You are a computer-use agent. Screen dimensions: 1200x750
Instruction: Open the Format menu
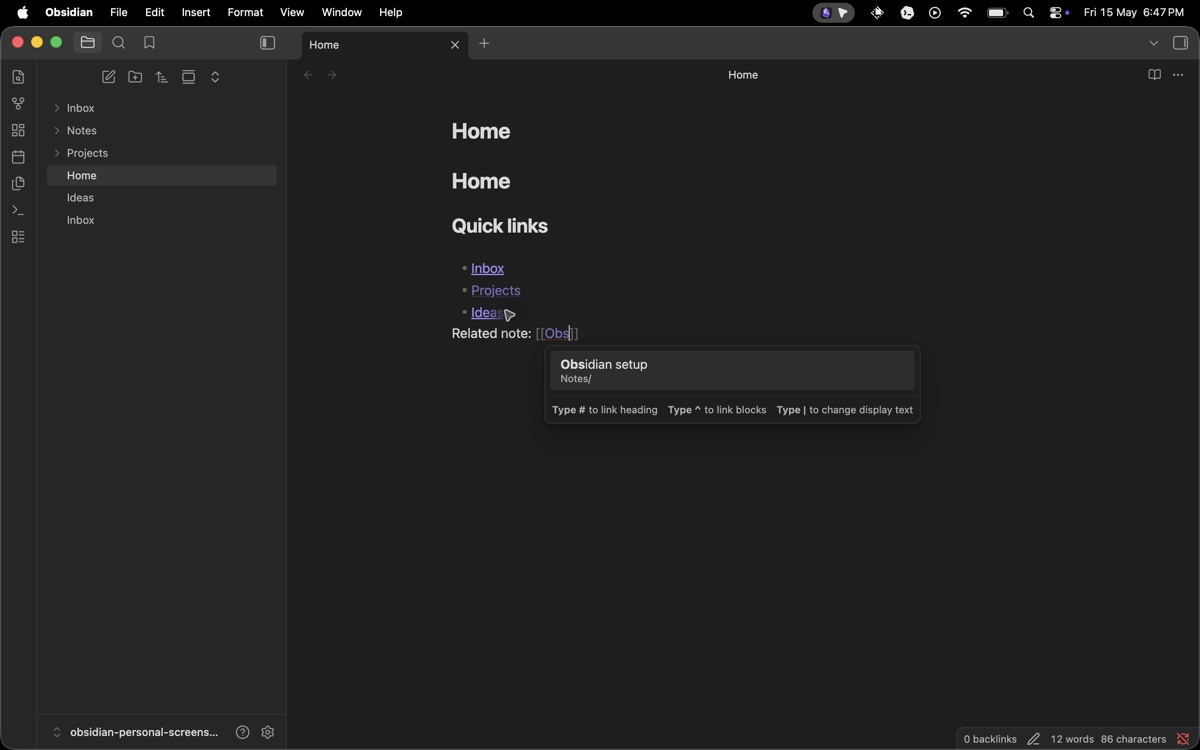tap(245, 13)
